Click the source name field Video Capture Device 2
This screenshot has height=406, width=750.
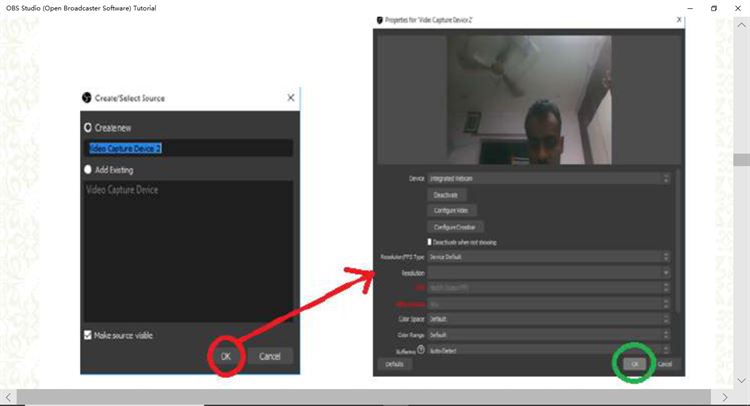(188, 148)
